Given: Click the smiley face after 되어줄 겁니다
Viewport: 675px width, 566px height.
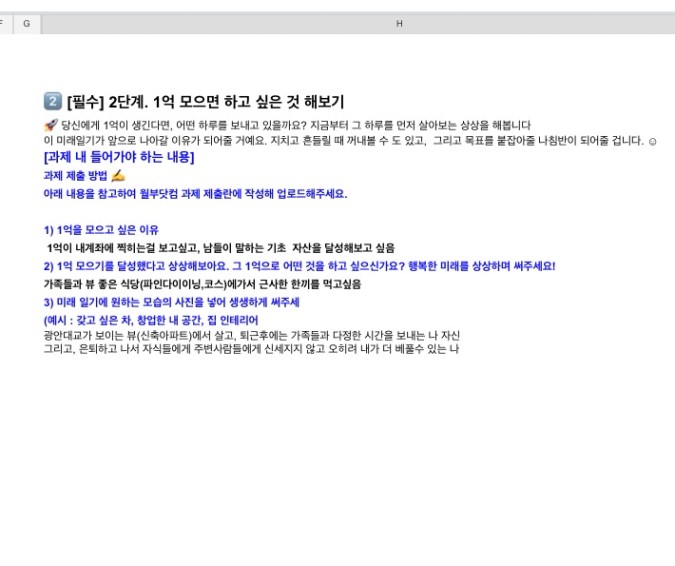Looking at the screenshot, I should click(x=652, y=141).
